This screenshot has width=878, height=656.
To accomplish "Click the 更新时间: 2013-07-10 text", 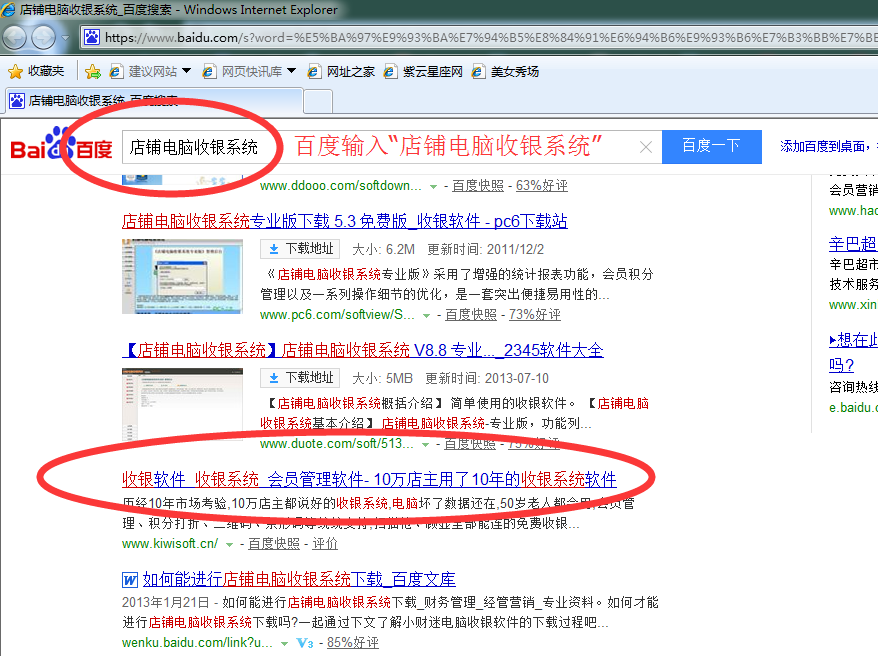I will 487,378.
